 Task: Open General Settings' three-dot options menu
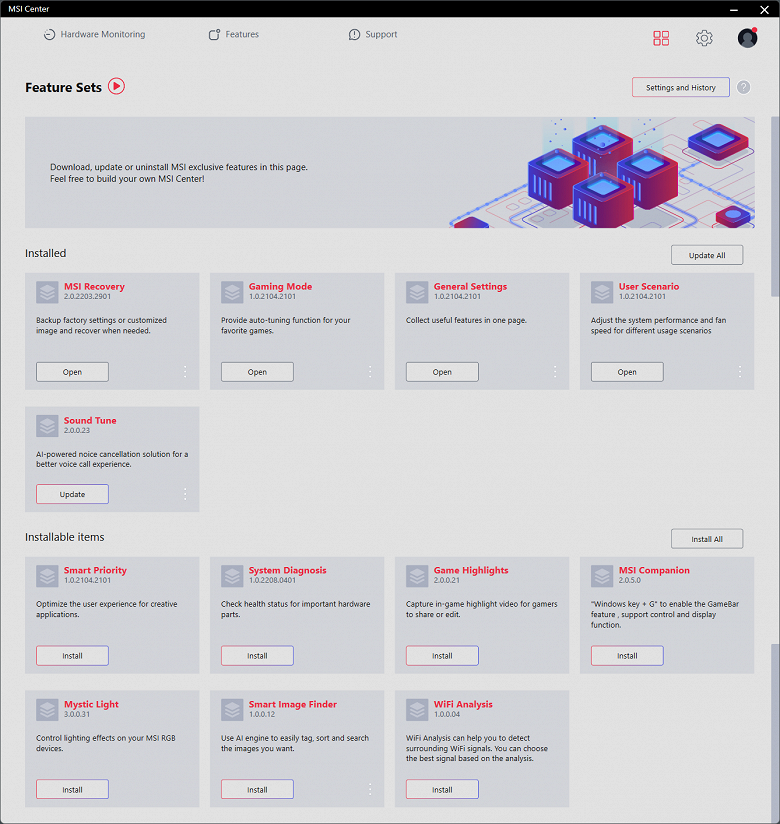[555, 372]
